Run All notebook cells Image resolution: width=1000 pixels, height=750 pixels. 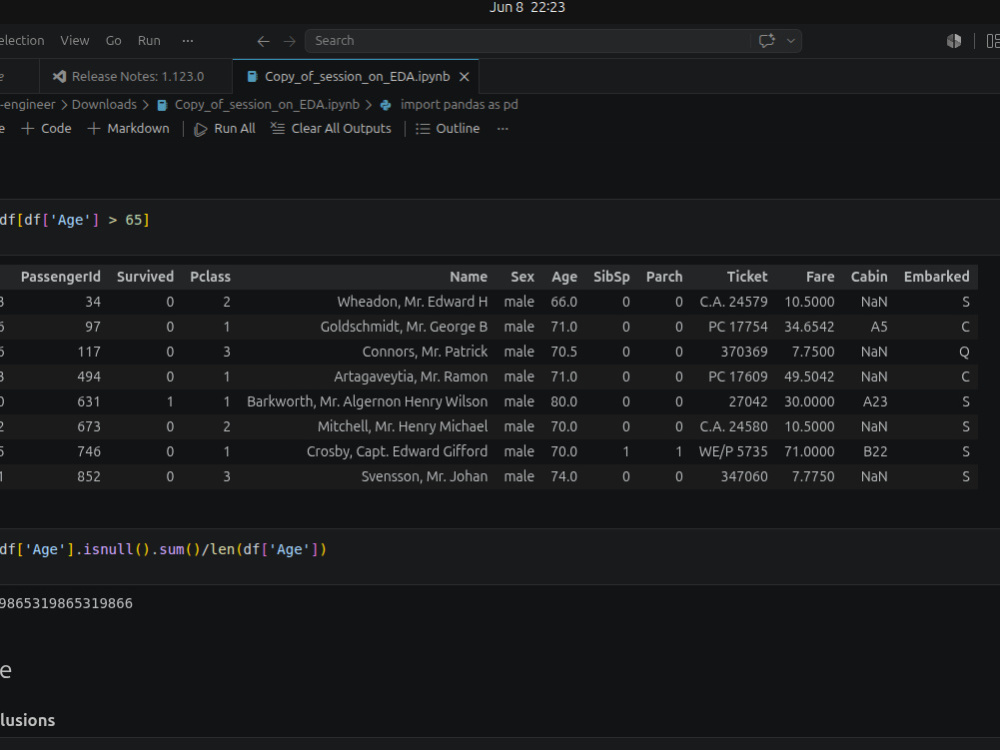click(x=225, y=129)
